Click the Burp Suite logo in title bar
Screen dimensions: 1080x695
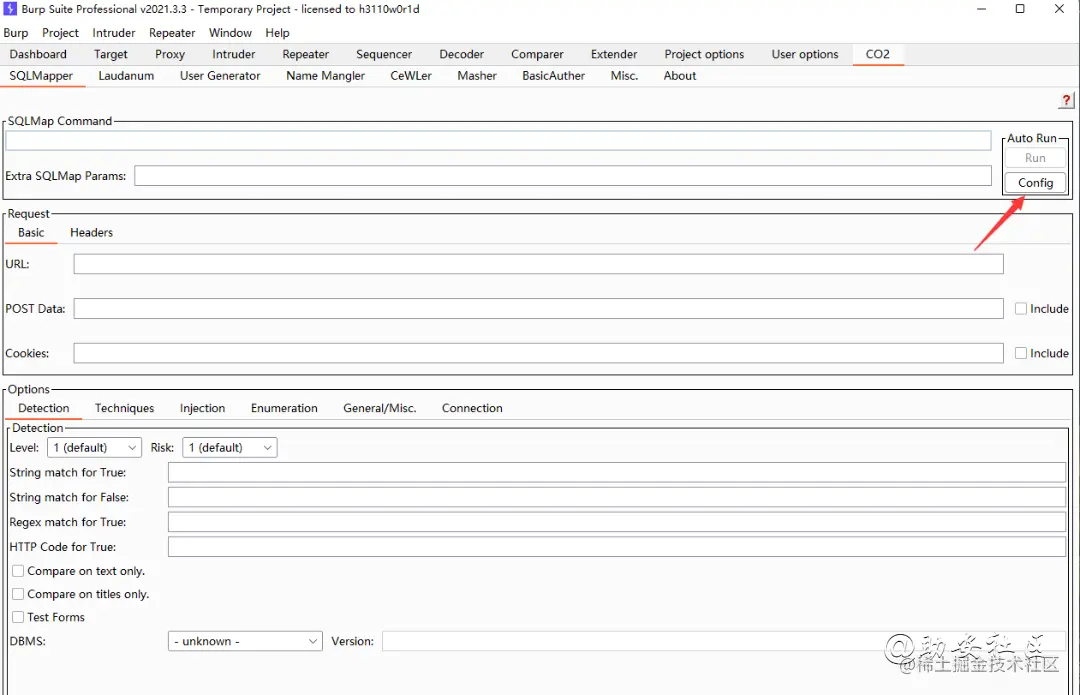10,9
